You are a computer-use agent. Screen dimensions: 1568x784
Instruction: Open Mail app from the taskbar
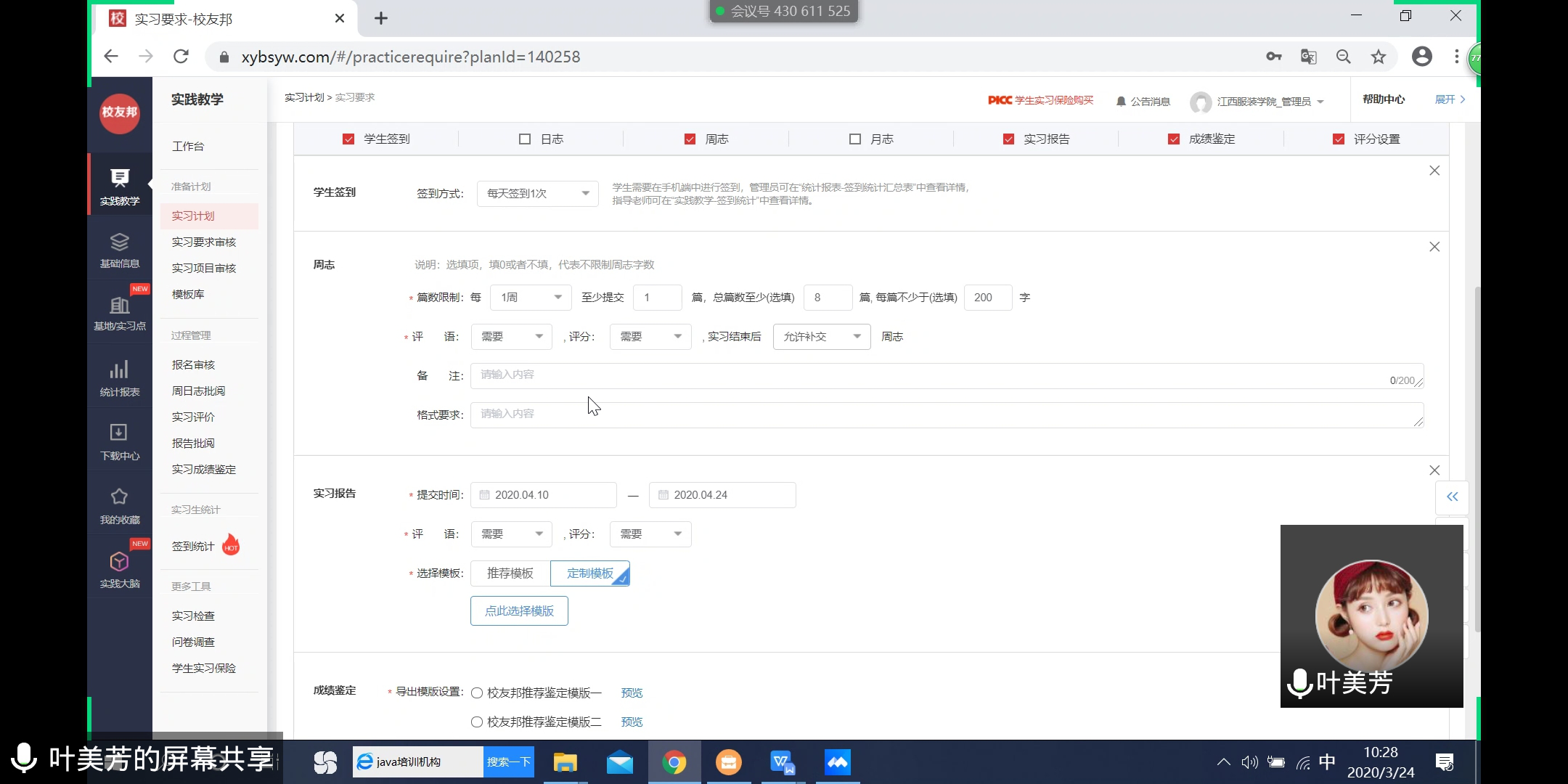click(x=619, y=762)
